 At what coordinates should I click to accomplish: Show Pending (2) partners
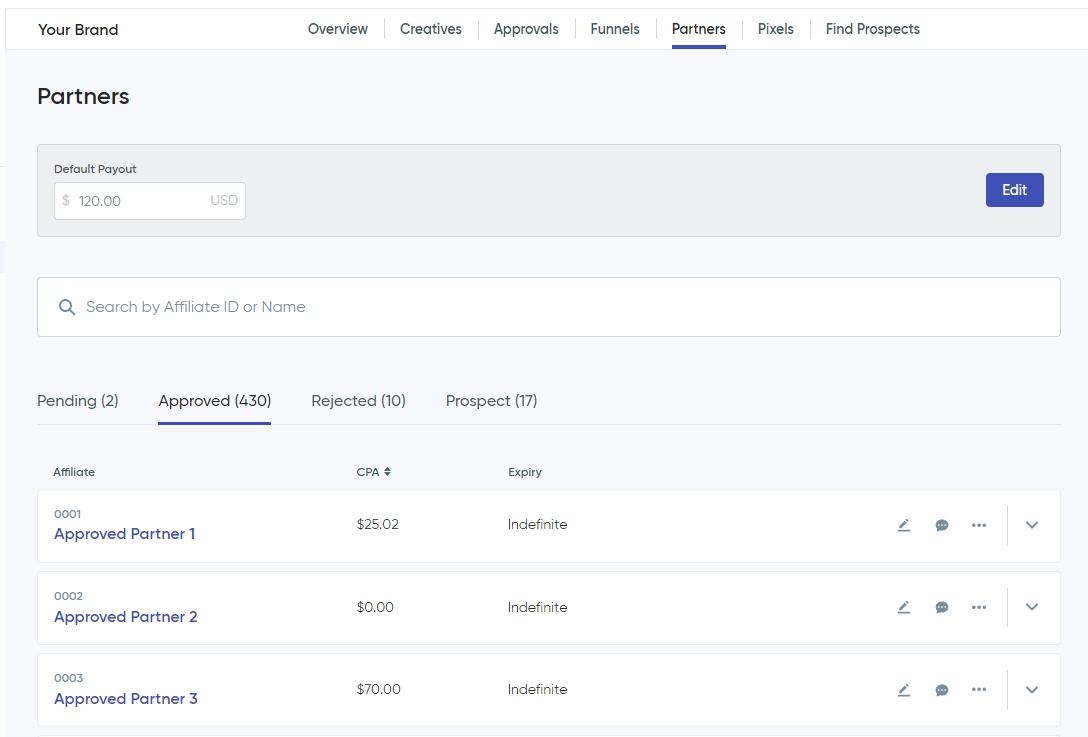78,401
